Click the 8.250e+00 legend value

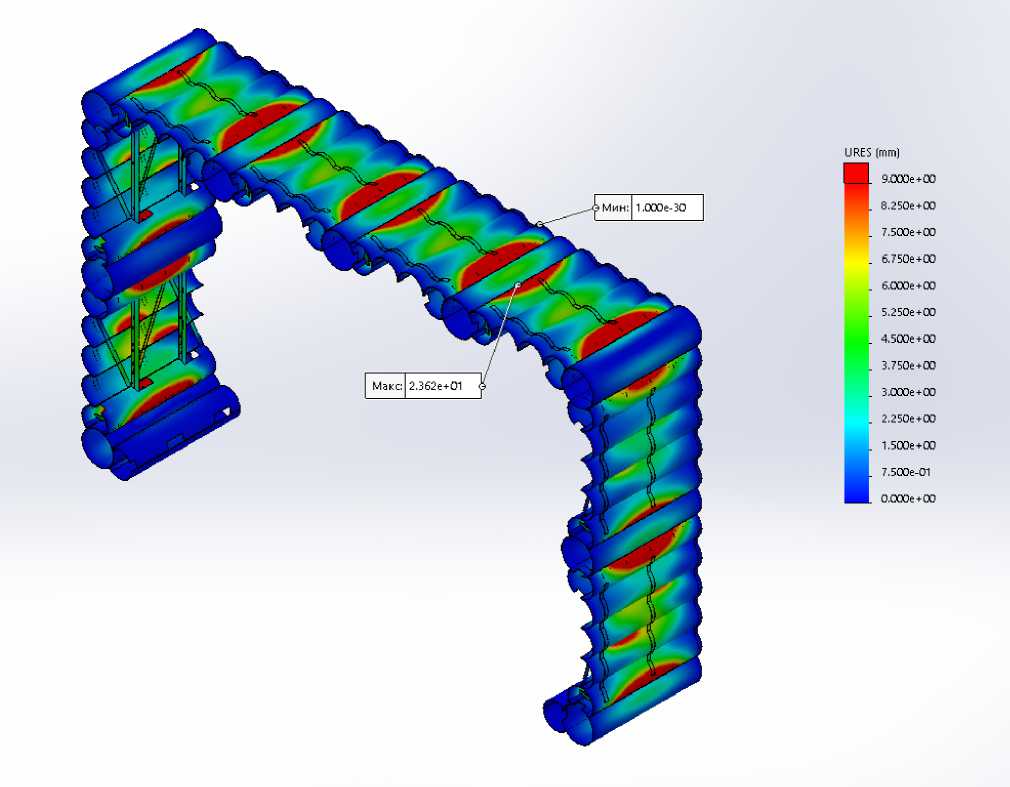pos(908,206)
